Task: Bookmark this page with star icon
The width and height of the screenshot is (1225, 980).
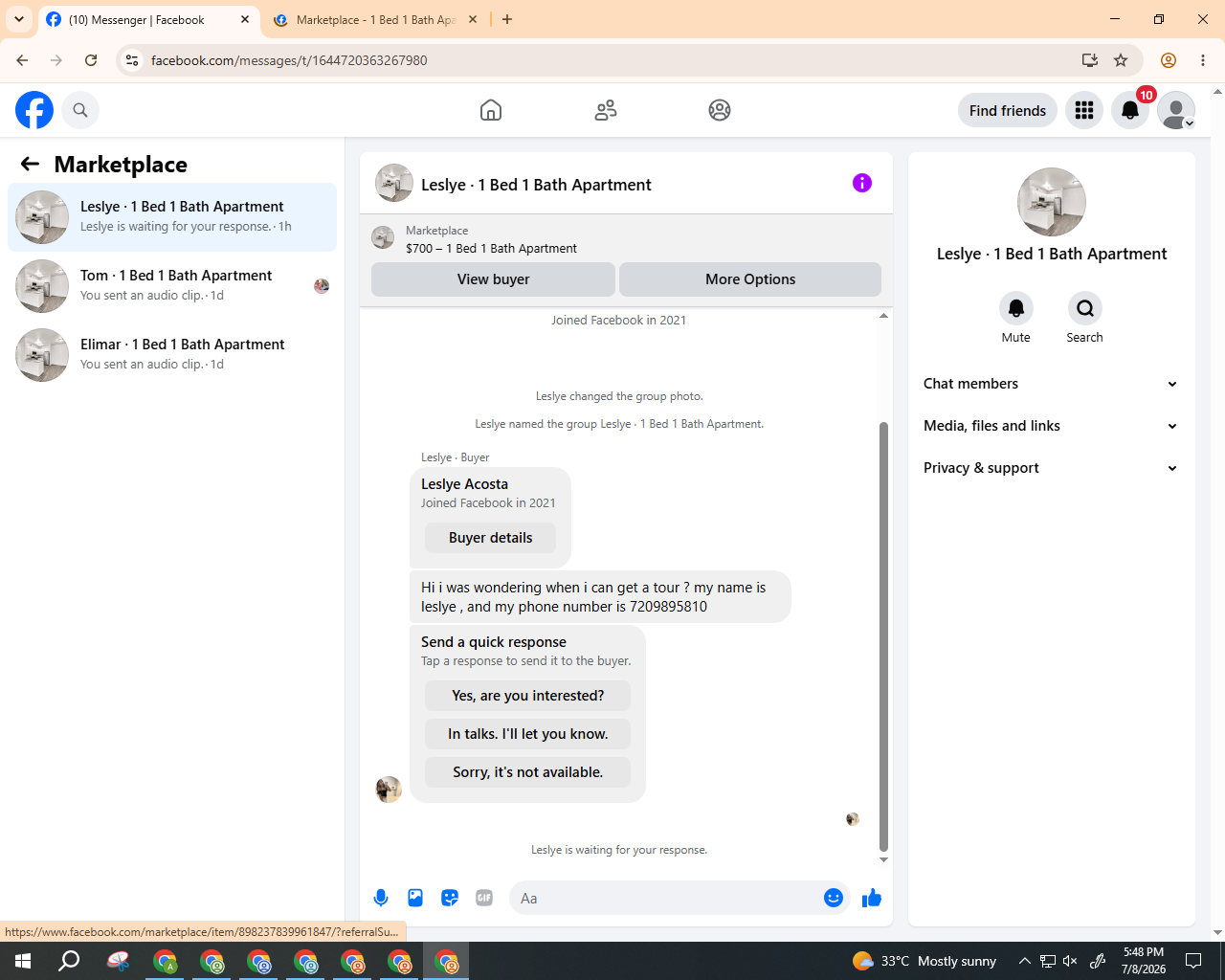Action: (1121, 60)
